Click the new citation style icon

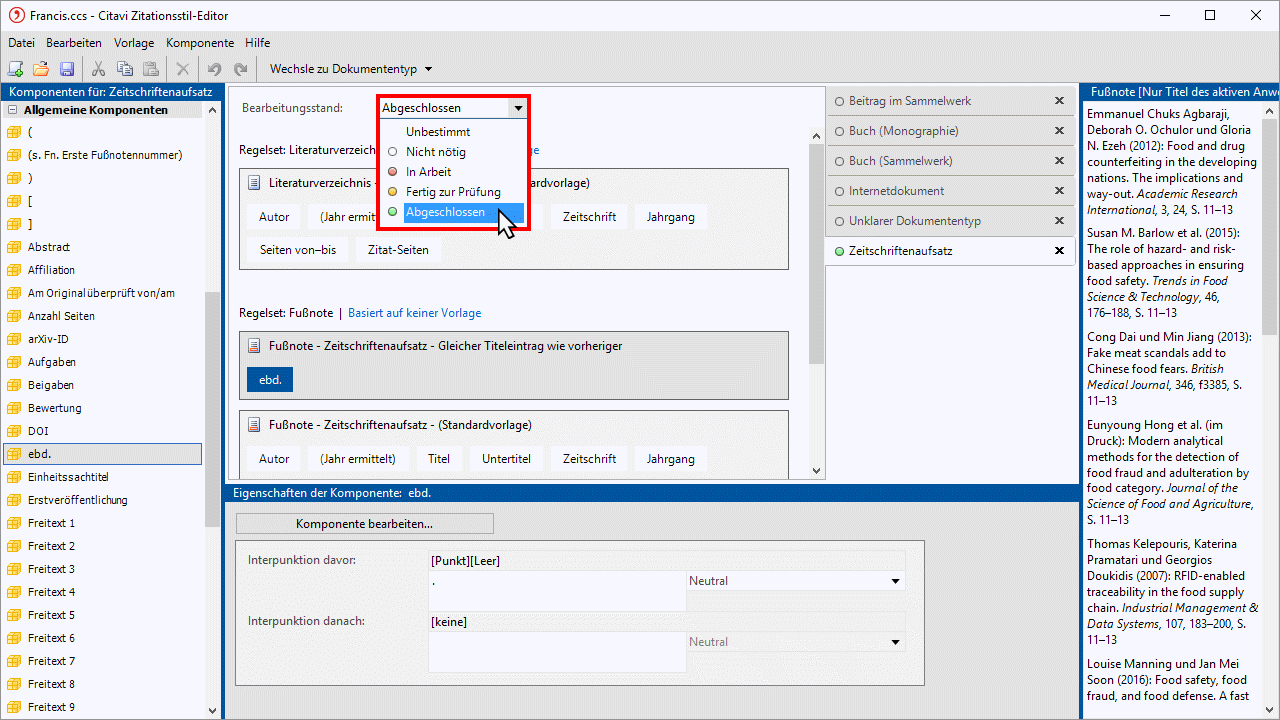point(16,69)
